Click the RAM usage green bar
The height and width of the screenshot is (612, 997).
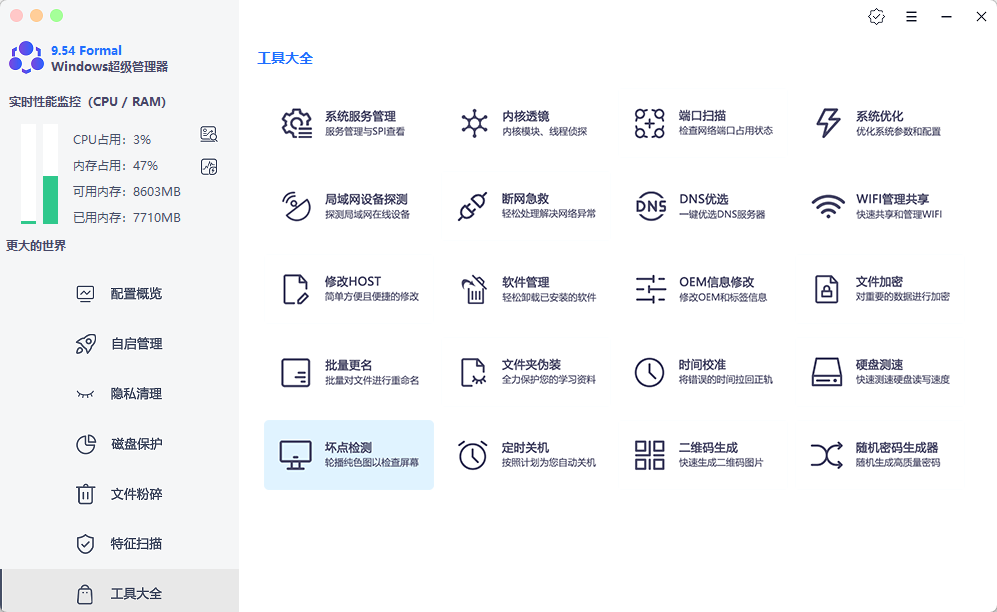[x=50, y=200]
